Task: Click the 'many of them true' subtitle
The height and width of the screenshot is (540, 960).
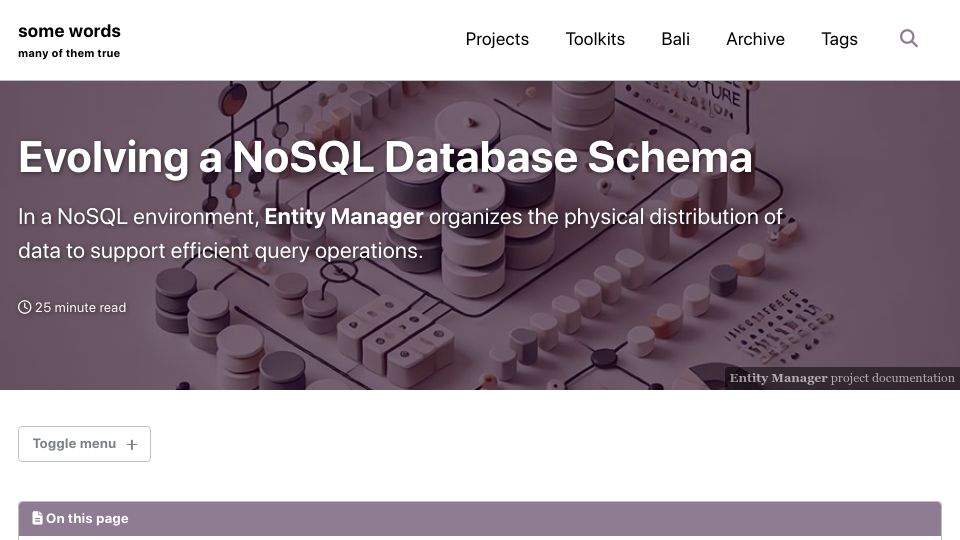Action: tap(69, 53)
